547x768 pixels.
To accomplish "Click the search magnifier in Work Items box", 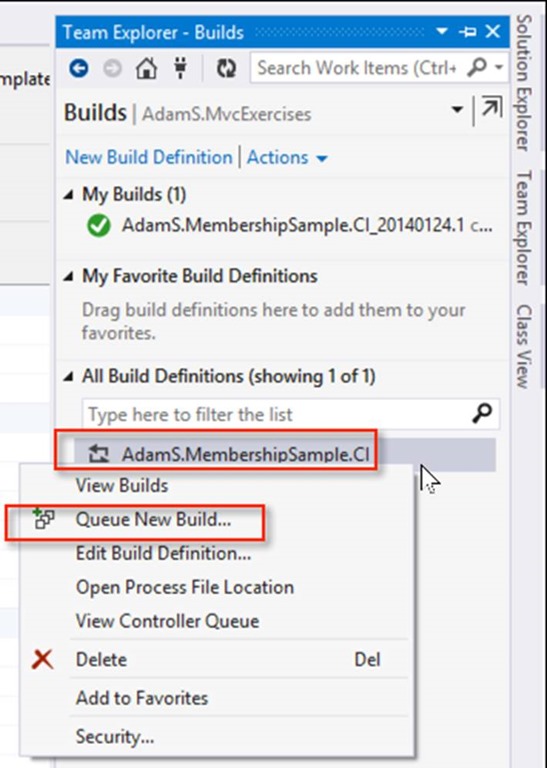I will (476, 67).
